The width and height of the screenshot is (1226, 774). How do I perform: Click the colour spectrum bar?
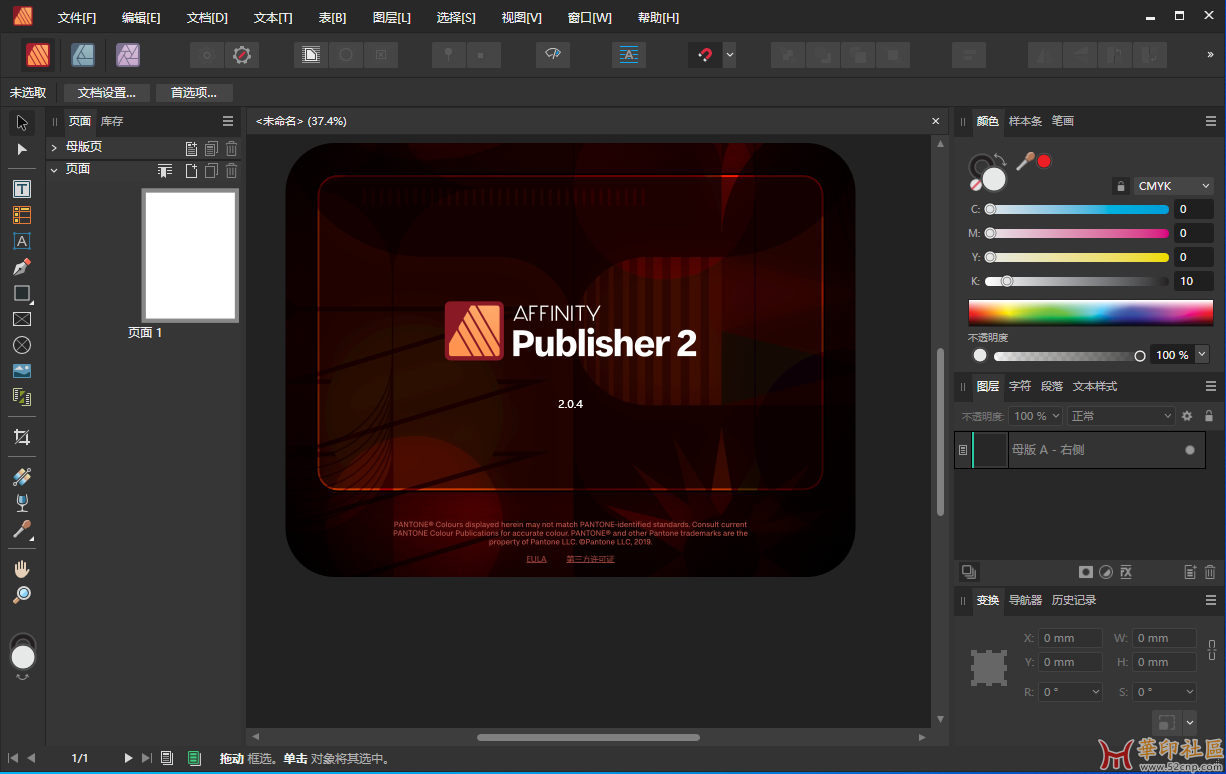coord(1090,311)
